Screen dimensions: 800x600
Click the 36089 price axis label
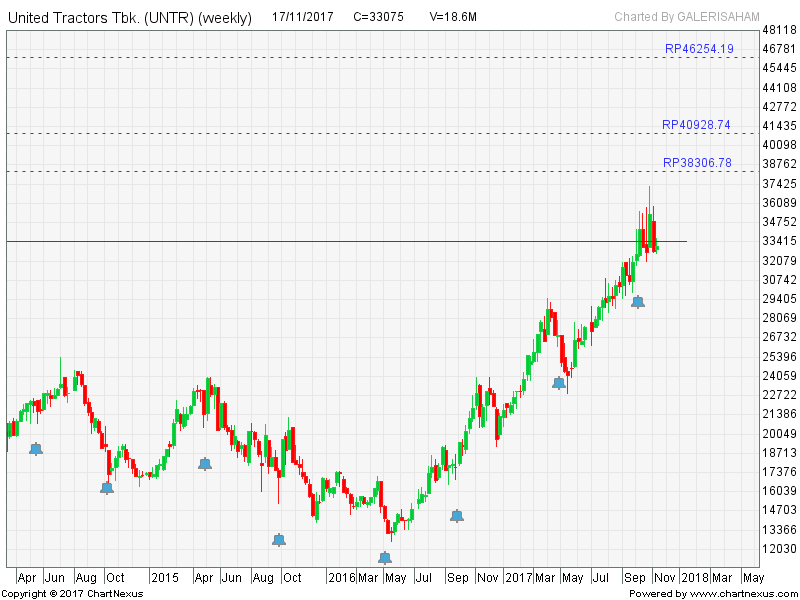(779, 203)
